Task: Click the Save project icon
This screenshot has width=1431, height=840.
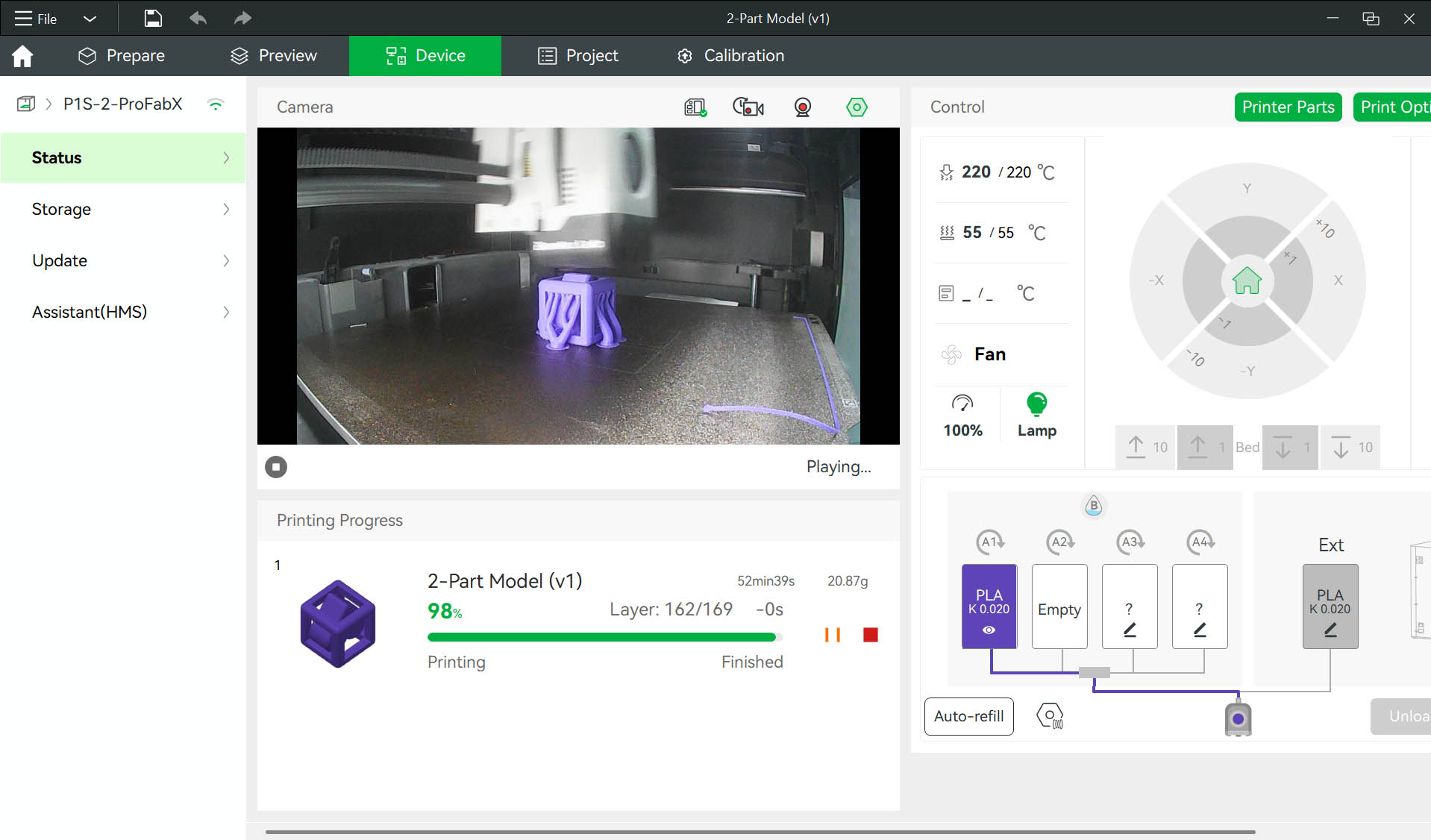Action: (x=153, y=18)
